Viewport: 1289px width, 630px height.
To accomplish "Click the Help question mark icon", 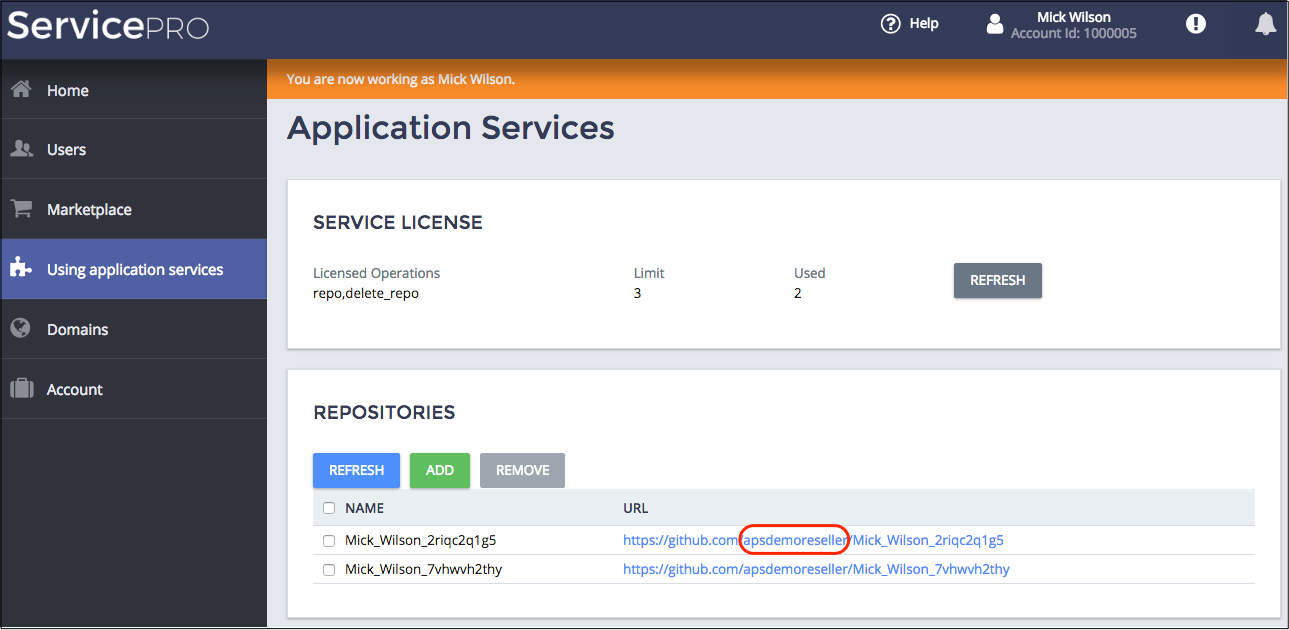I will click(890, 24).
